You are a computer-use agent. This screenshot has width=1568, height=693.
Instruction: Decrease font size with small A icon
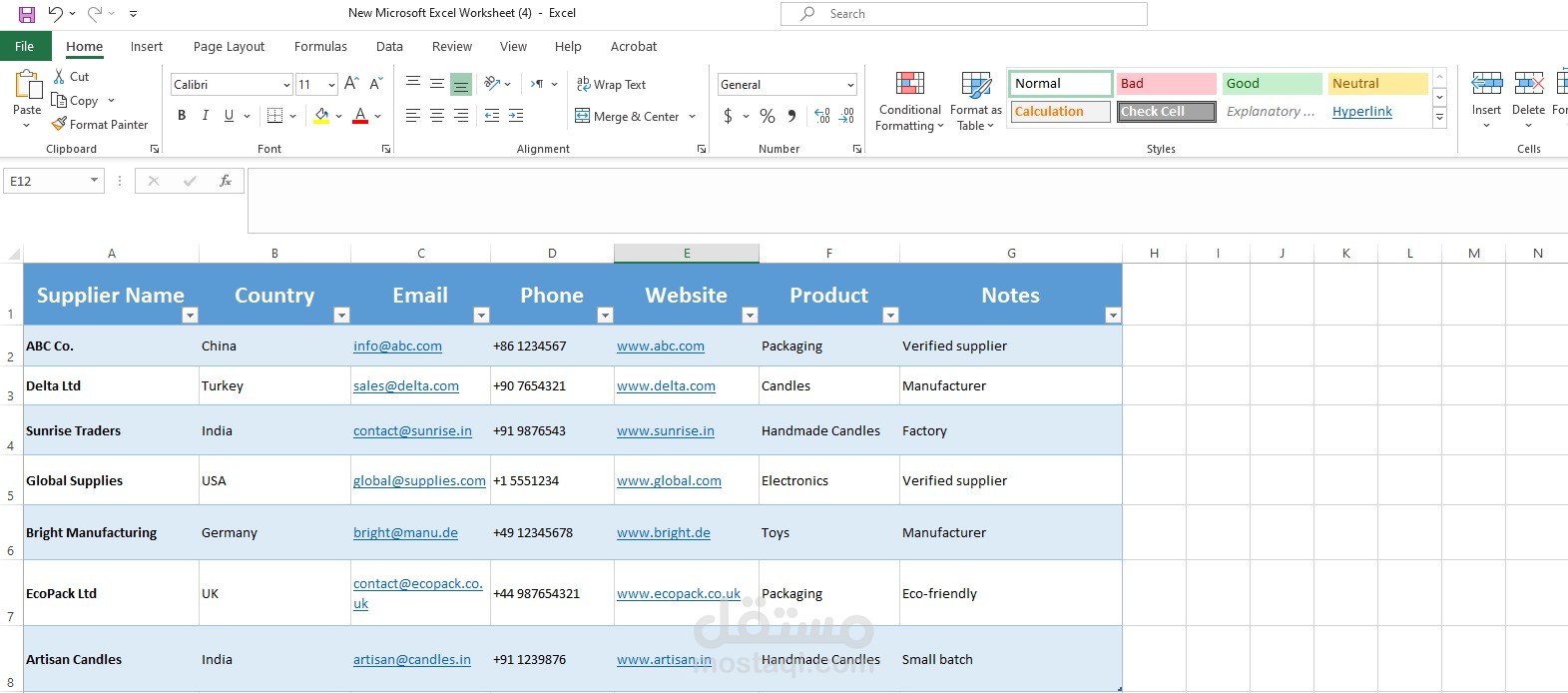(376, 84)
